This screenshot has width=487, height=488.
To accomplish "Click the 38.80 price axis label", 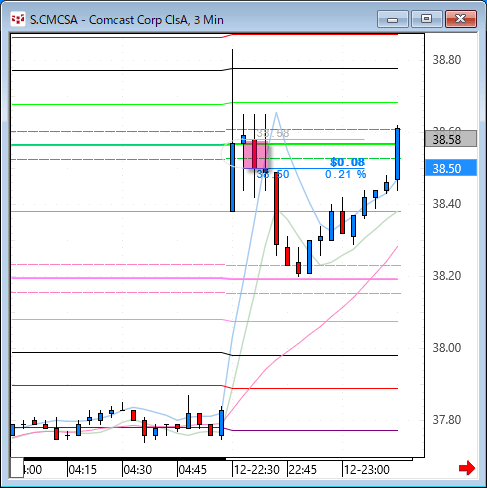I will 447,60.
